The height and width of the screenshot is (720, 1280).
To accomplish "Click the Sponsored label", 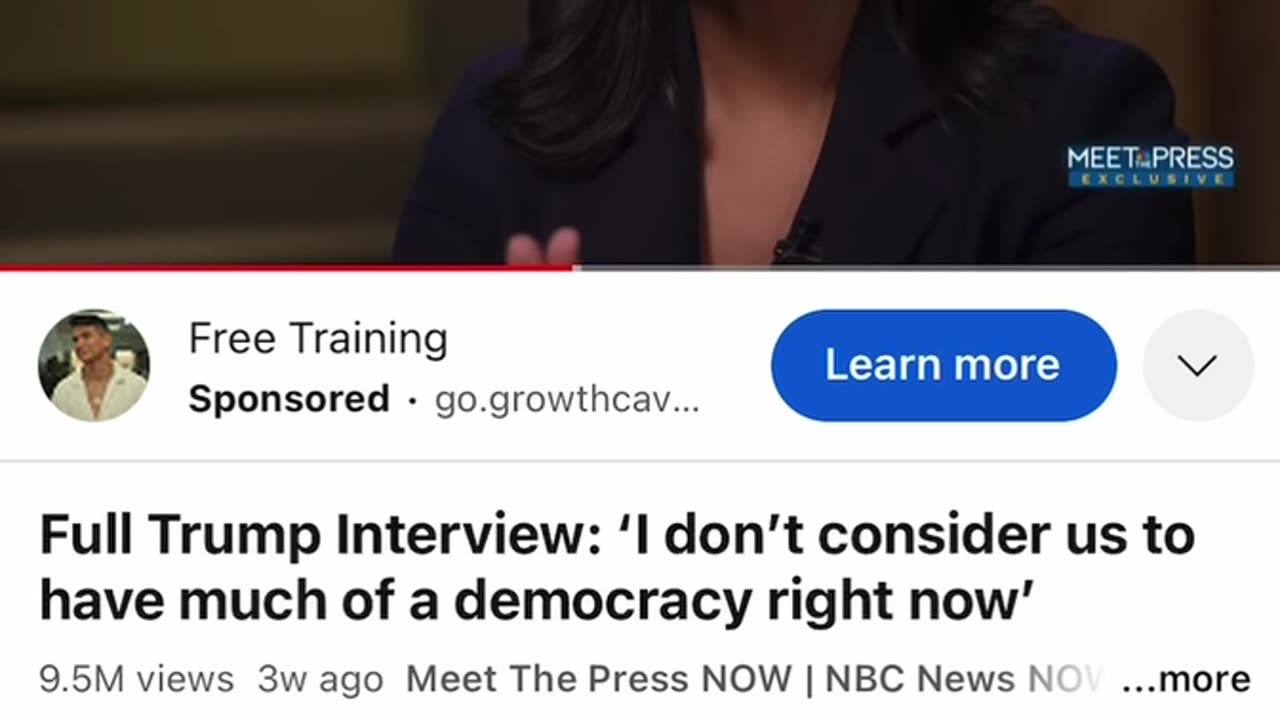I will pyautogui.click(x=289, y=400).
